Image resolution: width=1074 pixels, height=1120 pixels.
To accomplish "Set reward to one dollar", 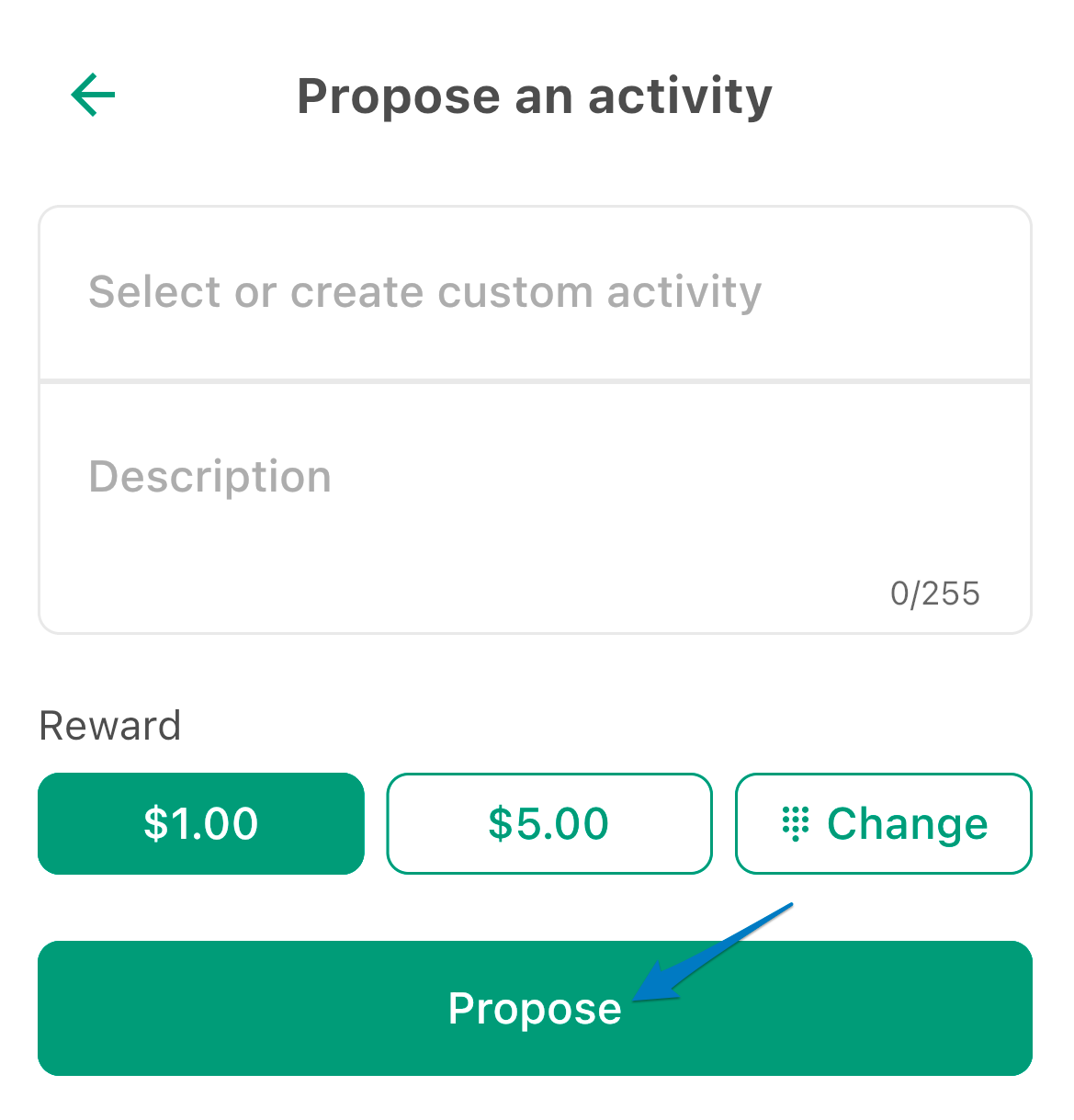I will tap(201, 823).
